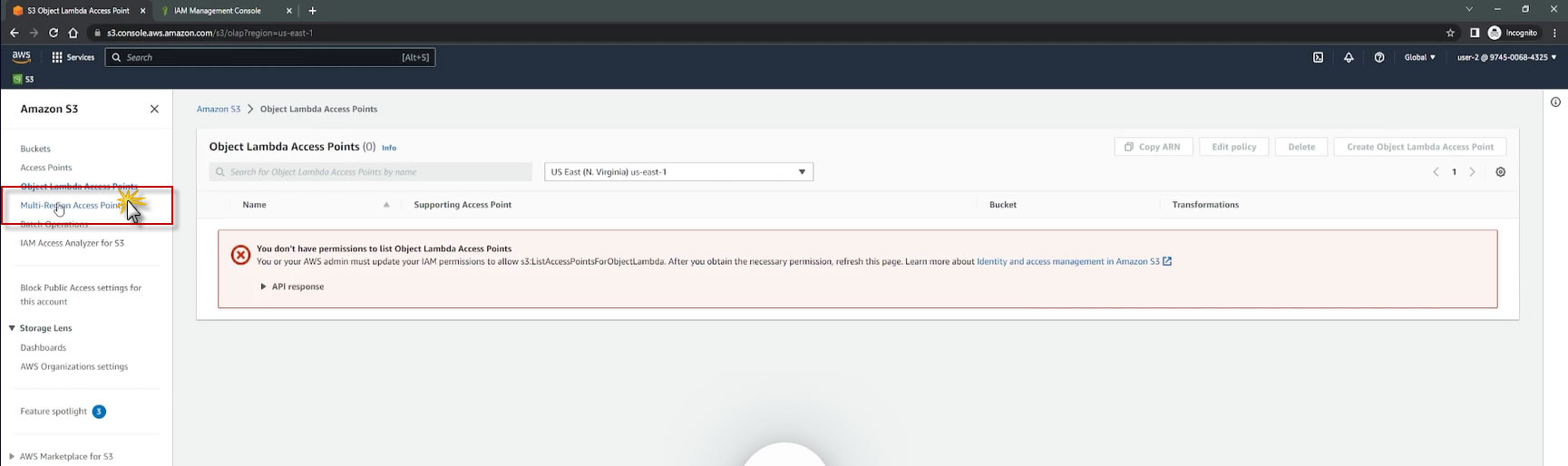Open the user-2 account menu

(1506, 57)
